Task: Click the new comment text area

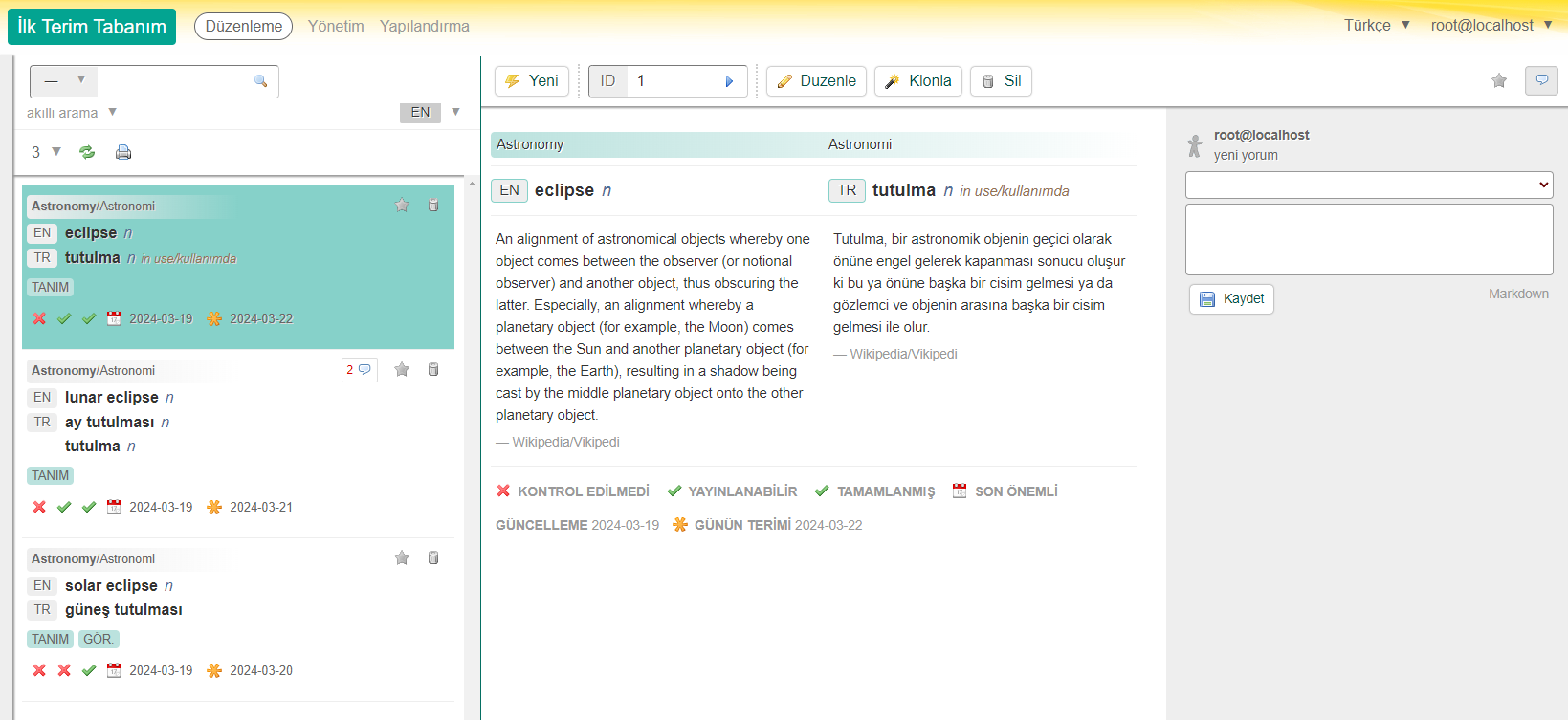Action: (1368, 239)
